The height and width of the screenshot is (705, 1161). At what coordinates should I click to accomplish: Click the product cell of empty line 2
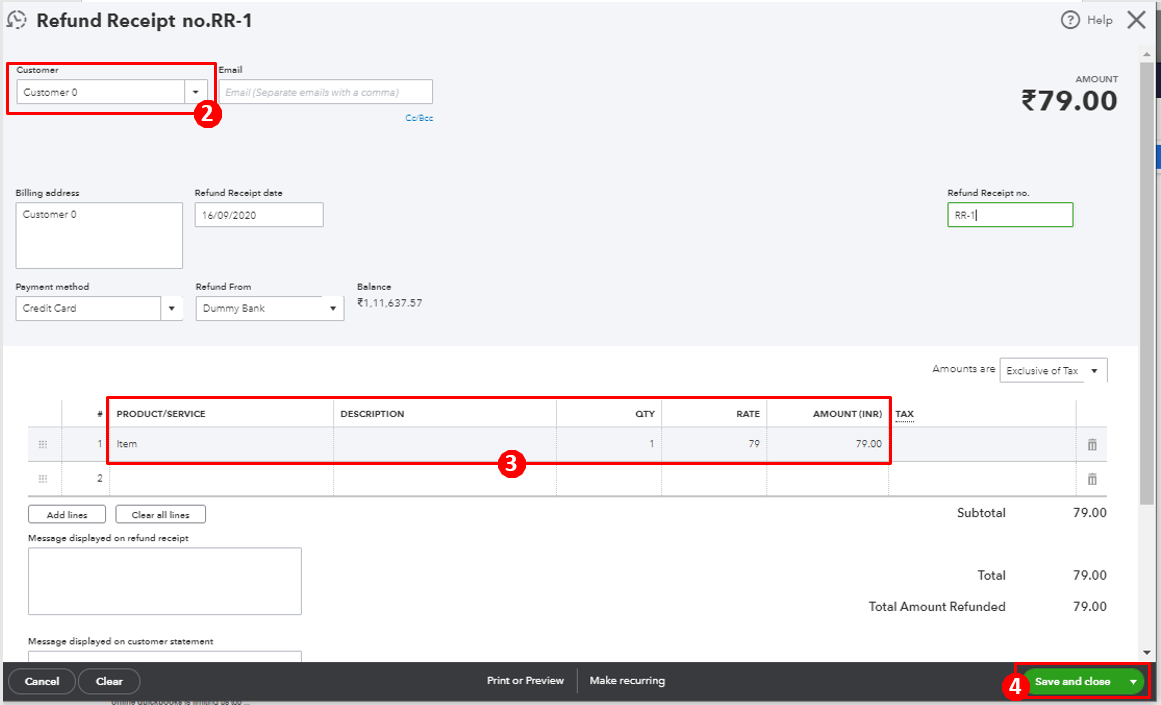pyautogui.click(x=221, y=479)
